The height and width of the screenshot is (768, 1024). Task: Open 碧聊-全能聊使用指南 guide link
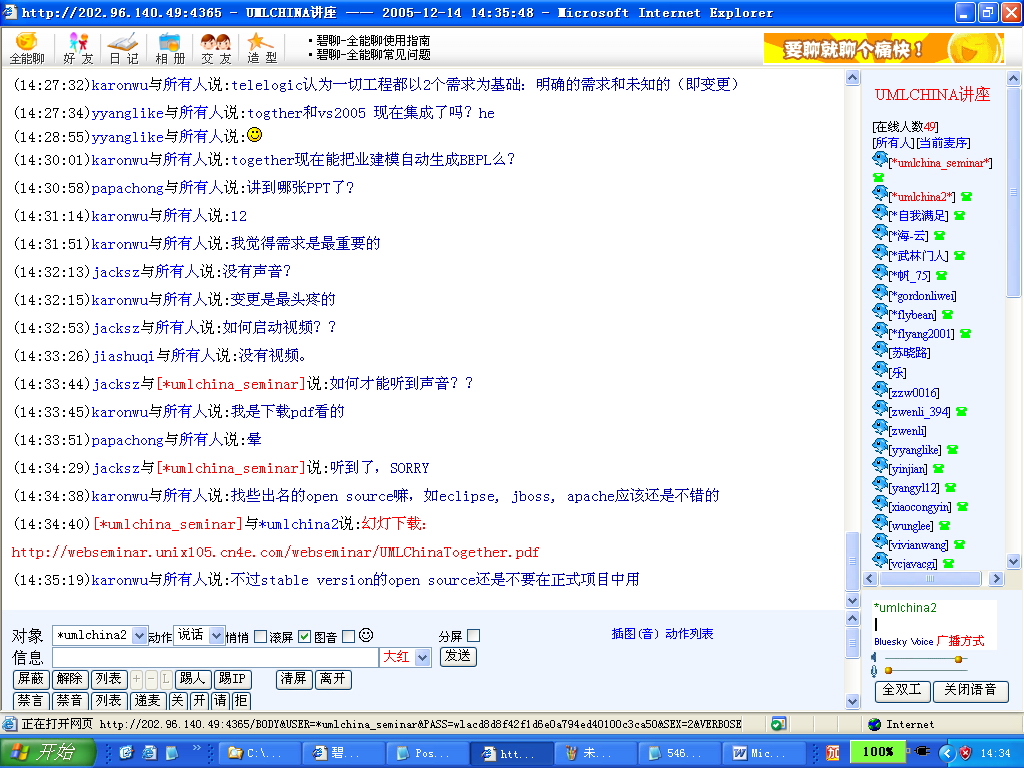tap(373, 41)
